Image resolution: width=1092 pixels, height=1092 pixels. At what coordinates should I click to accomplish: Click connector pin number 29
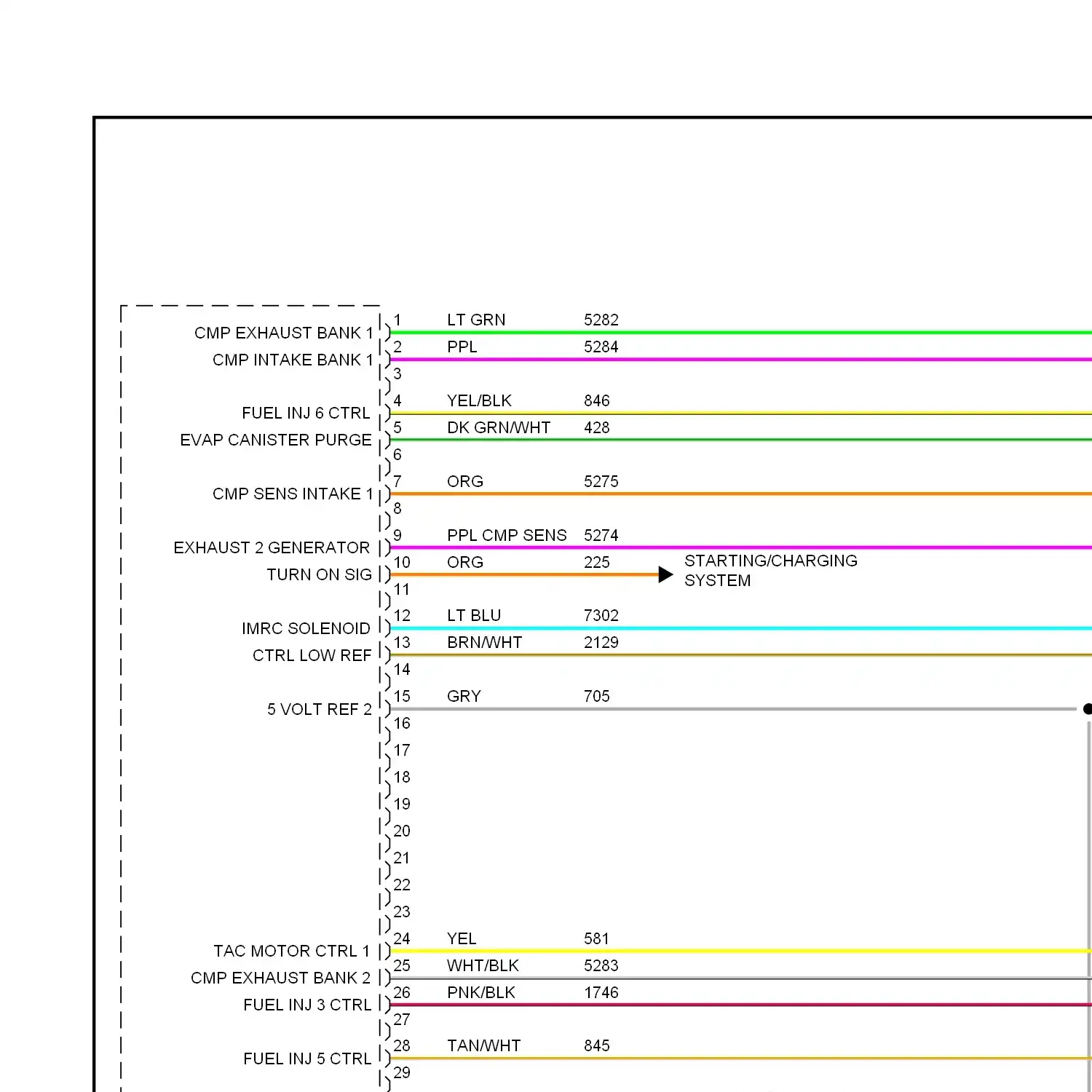pyautogui.click(x=402, y=1072)
